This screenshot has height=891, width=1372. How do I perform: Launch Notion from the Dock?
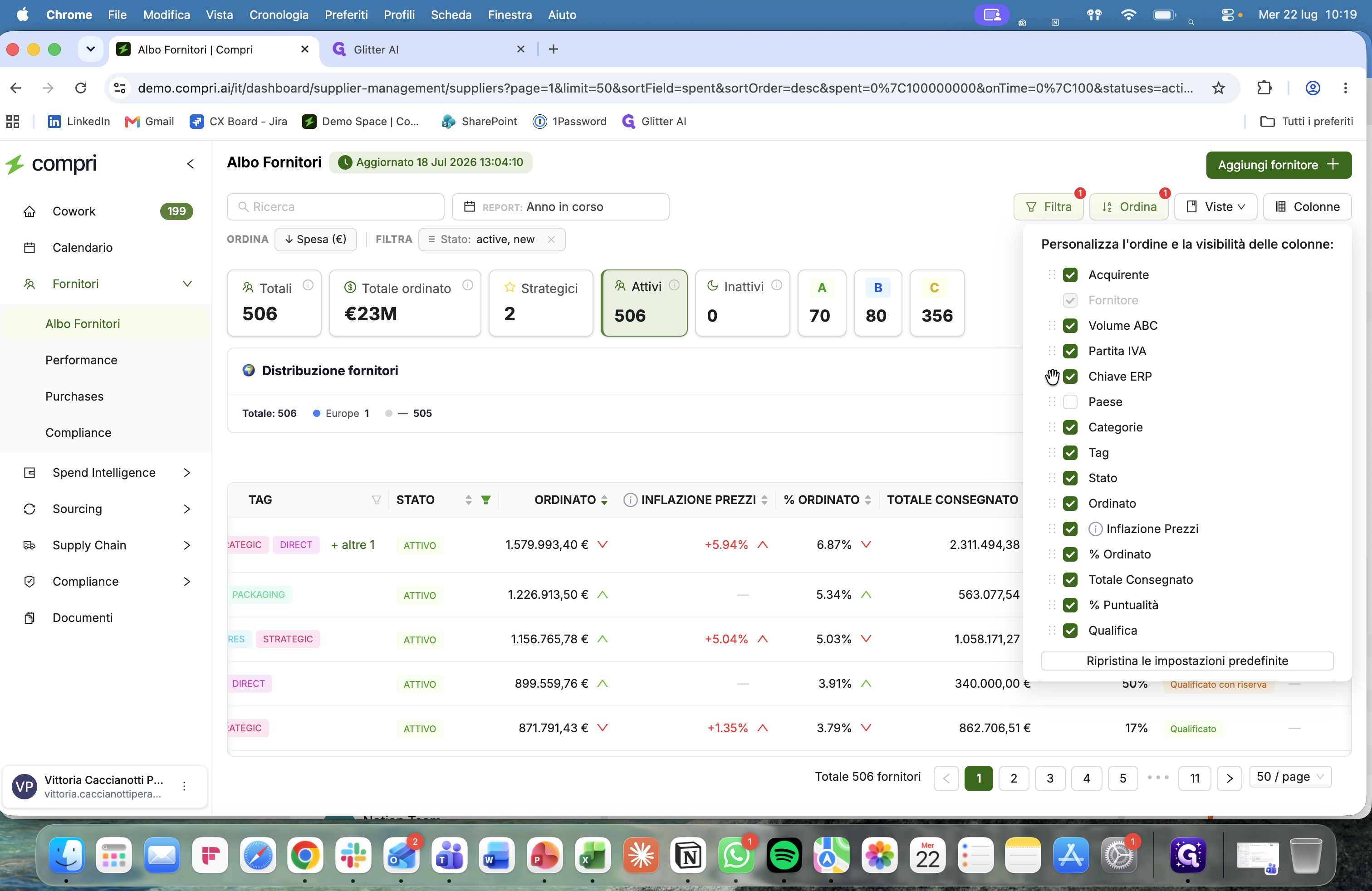(x=688, y=855)
